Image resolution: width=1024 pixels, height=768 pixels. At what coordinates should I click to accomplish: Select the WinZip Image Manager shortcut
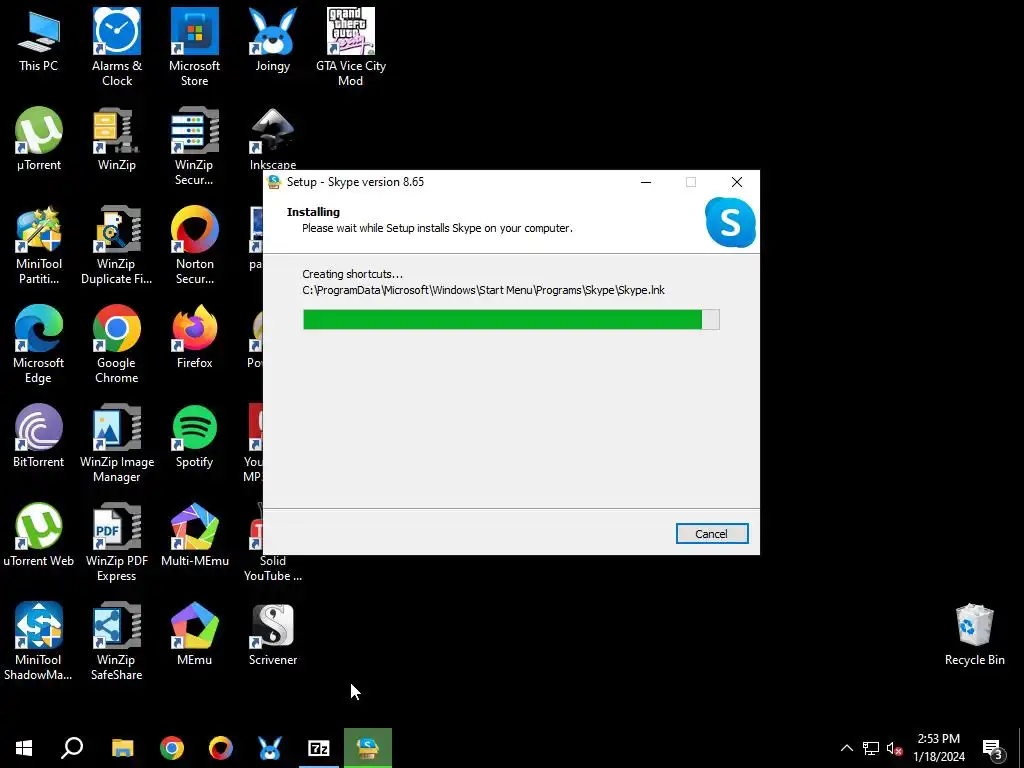(x=117, y=443)
